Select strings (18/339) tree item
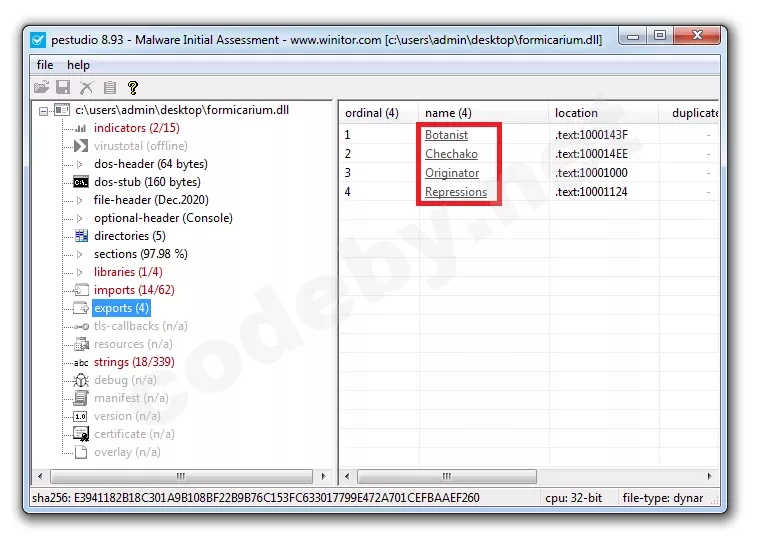Viewport: 767px width, 538px height. pos(134,362)
